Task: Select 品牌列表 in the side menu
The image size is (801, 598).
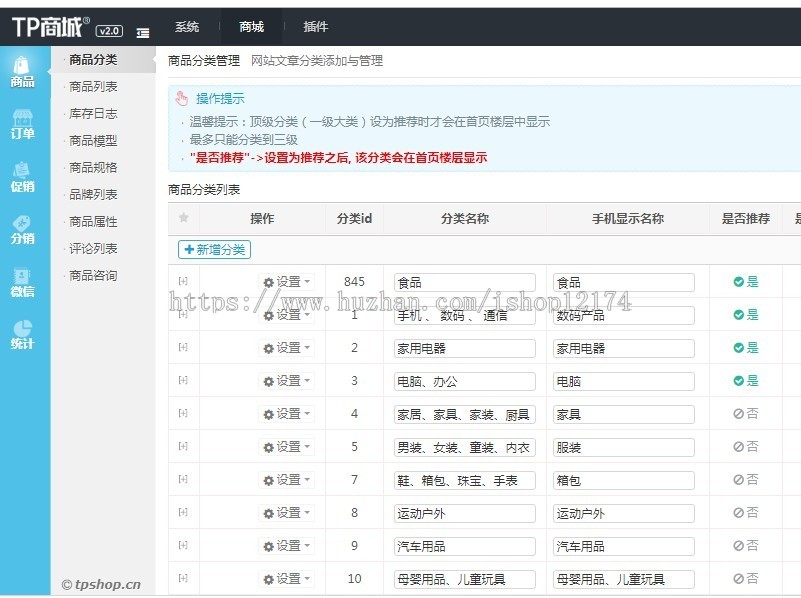Action: click(93, 195)
